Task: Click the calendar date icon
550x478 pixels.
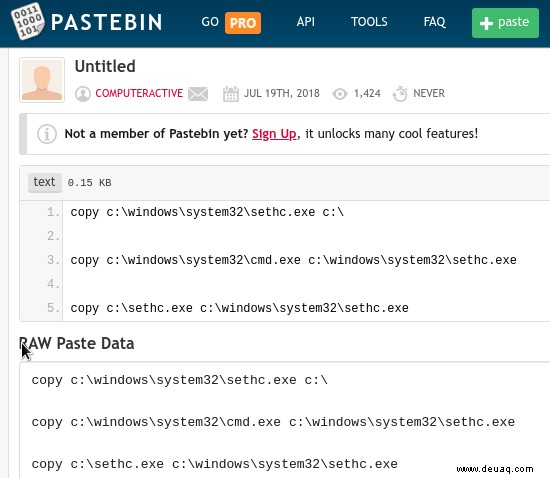Action: pos(231,94)
